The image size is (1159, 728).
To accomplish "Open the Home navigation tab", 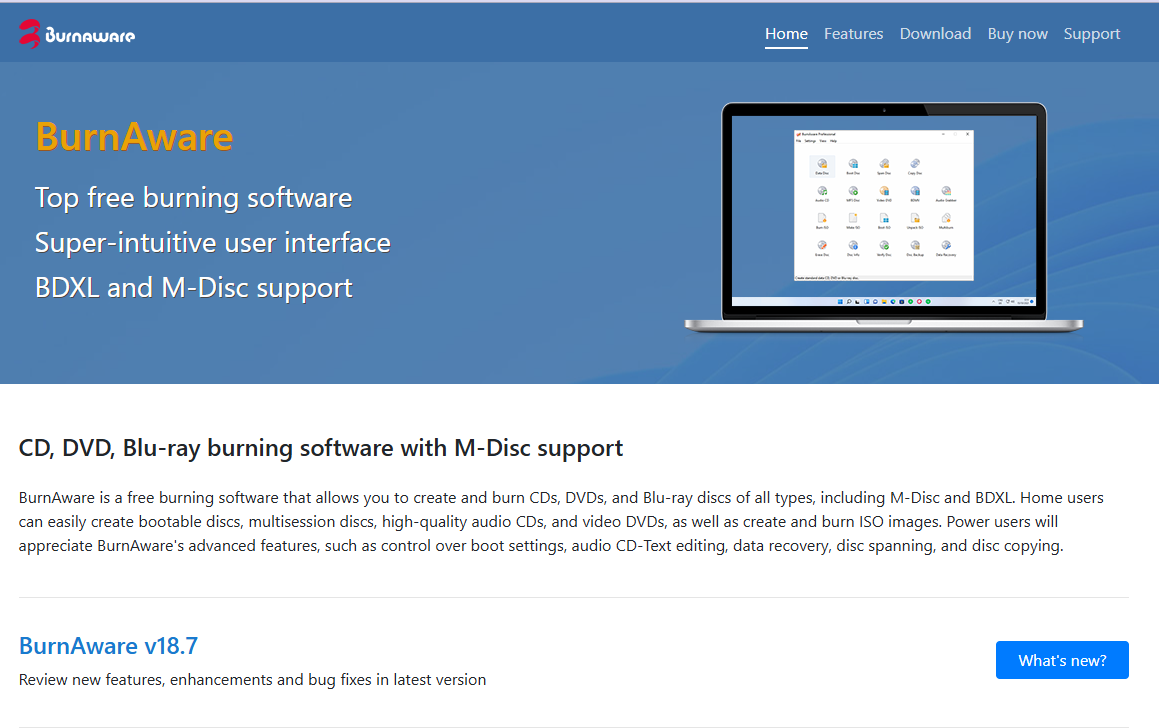I will click(x=786, y=34).
